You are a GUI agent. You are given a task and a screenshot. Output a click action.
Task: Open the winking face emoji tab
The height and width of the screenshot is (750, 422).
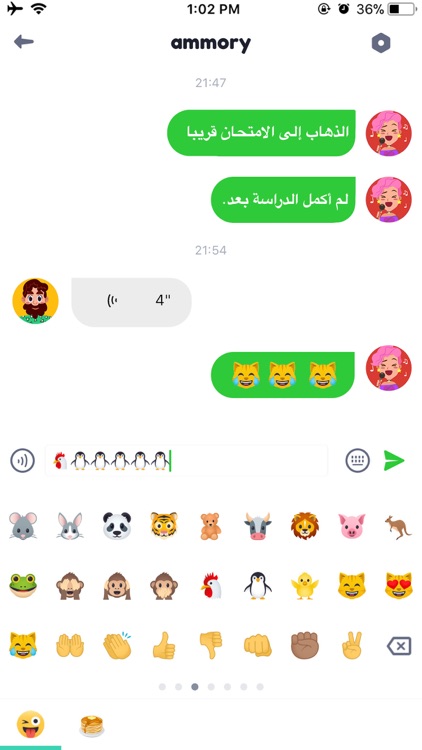tap(31, 724)
